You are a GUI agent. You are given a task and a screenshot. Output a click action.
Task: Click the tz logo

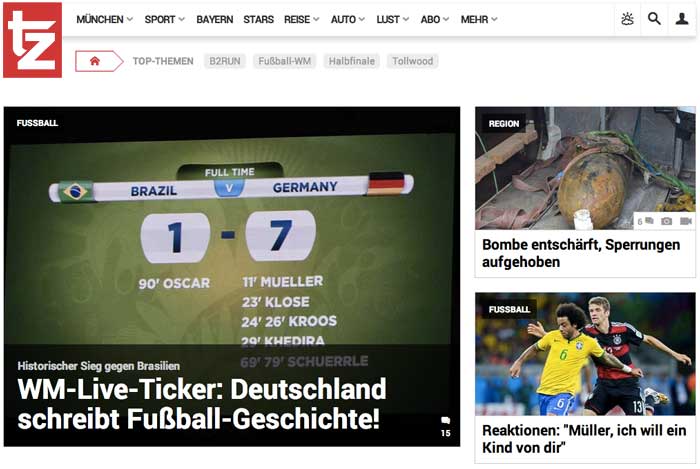pyautogui.click(x=33, y=40)
